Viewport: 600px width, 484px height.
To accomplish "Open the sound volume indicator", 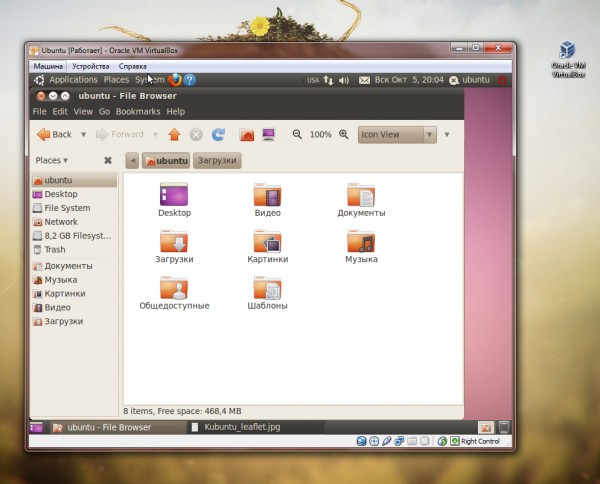I will point(344,80).
